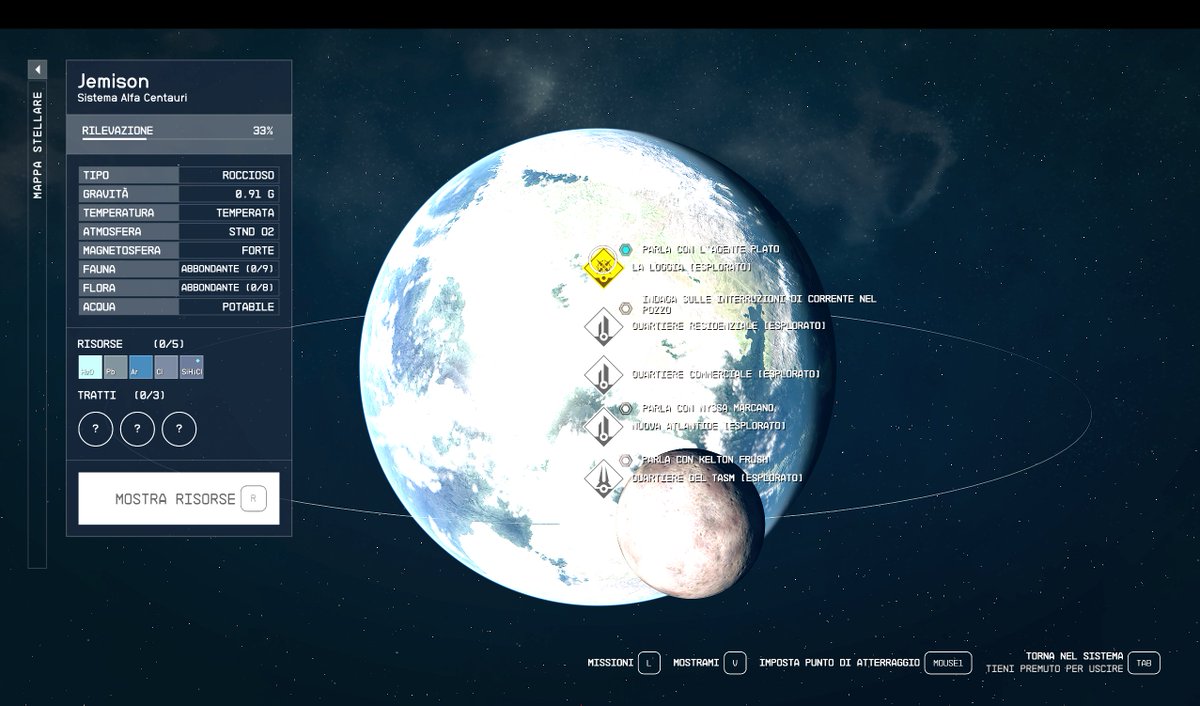Click the last unknown trait circle under Tratti

click(179, 429)
